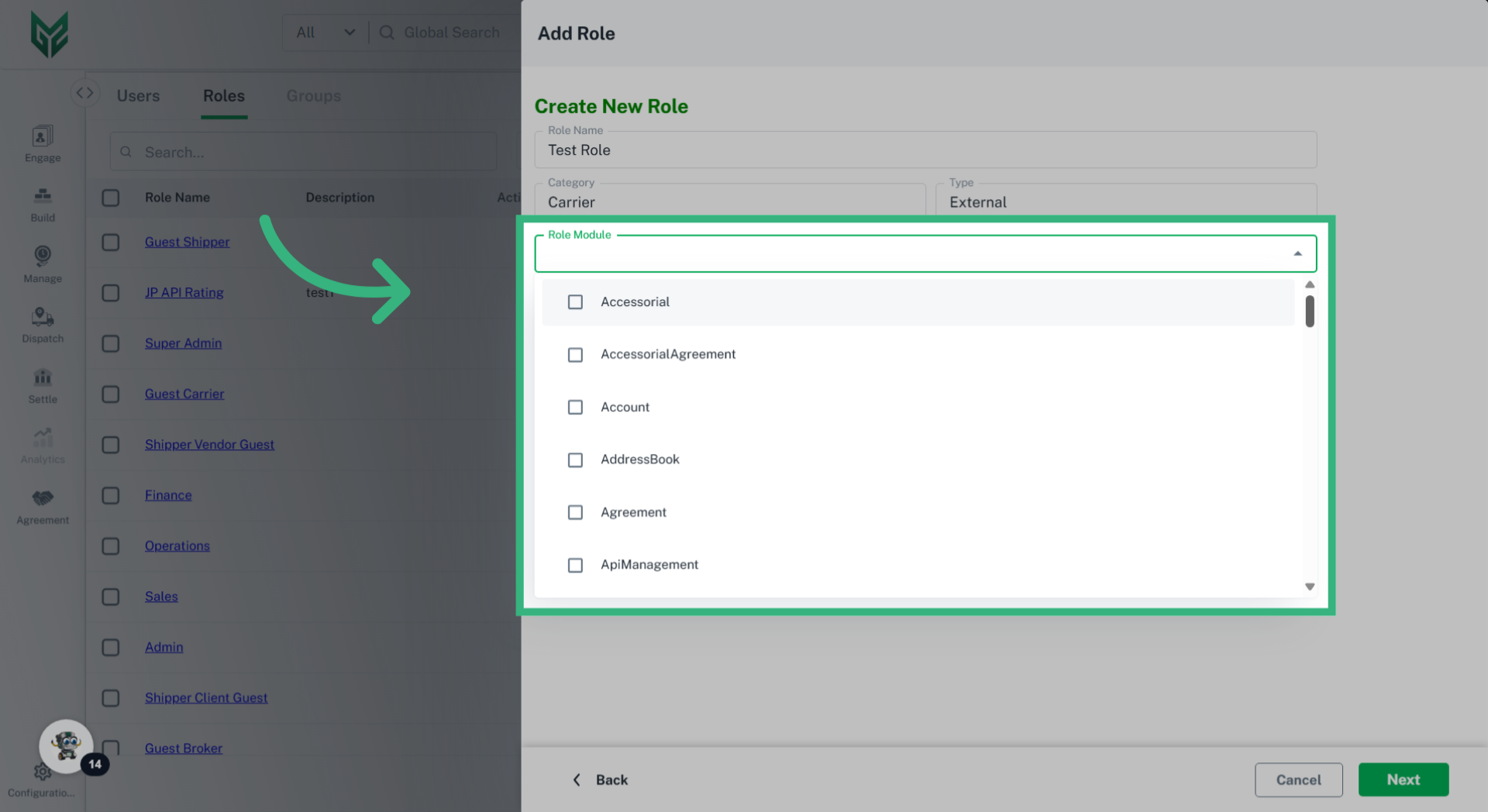Switch to the Users tab

(x=138, y=95)
